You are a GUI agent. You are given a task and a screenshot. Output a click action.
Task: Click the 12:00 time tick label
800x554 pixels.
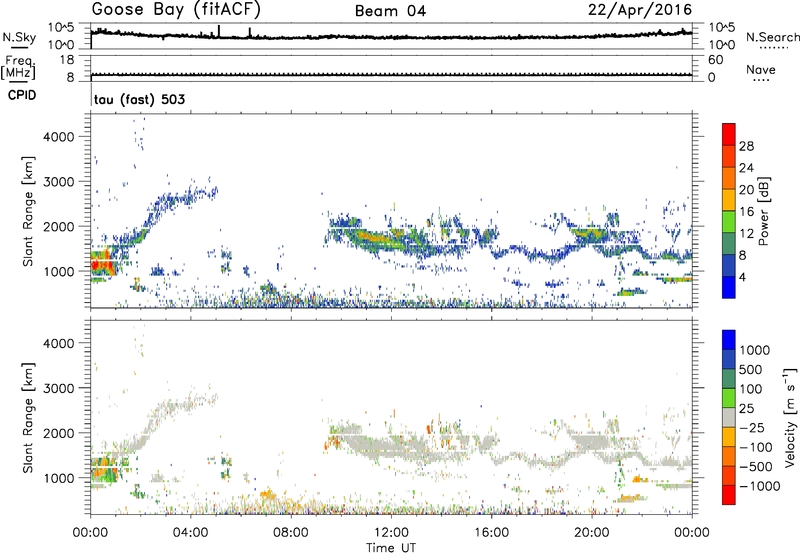tap(391, 533)
